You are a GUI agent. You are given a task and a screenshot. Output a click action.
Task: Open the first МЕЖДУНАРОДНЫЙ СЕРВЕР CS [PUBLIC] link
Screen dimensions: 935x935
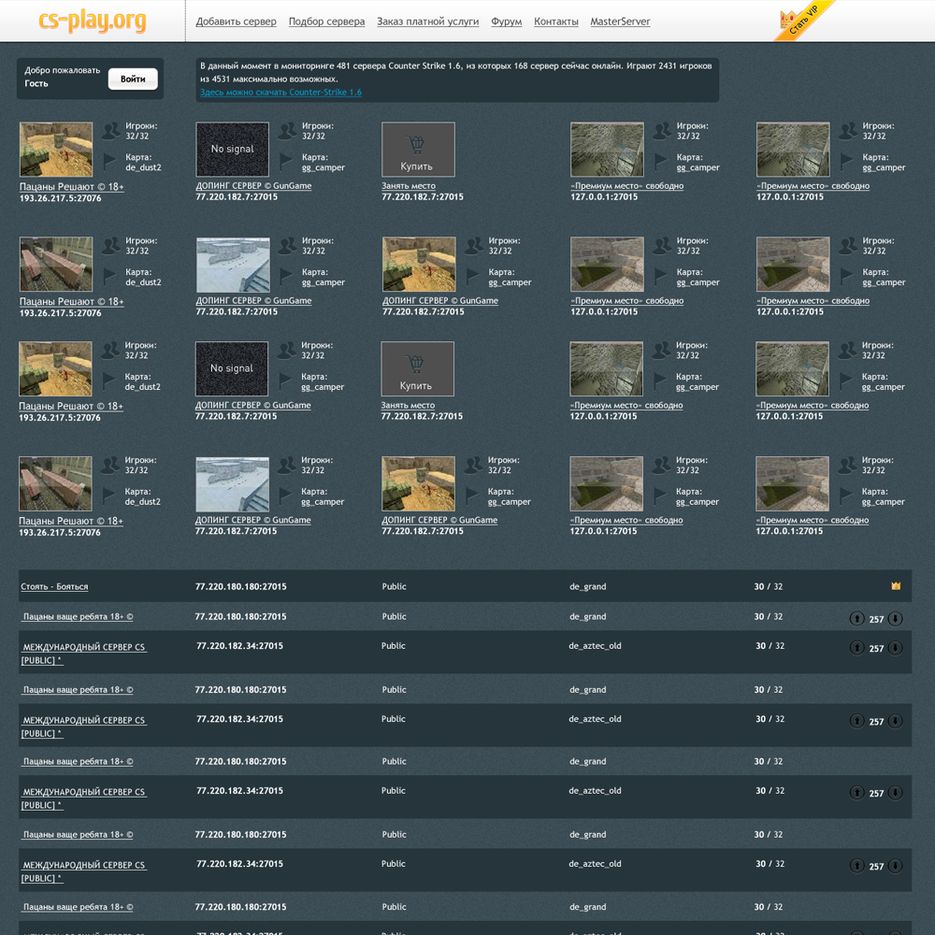click(83, 654)
